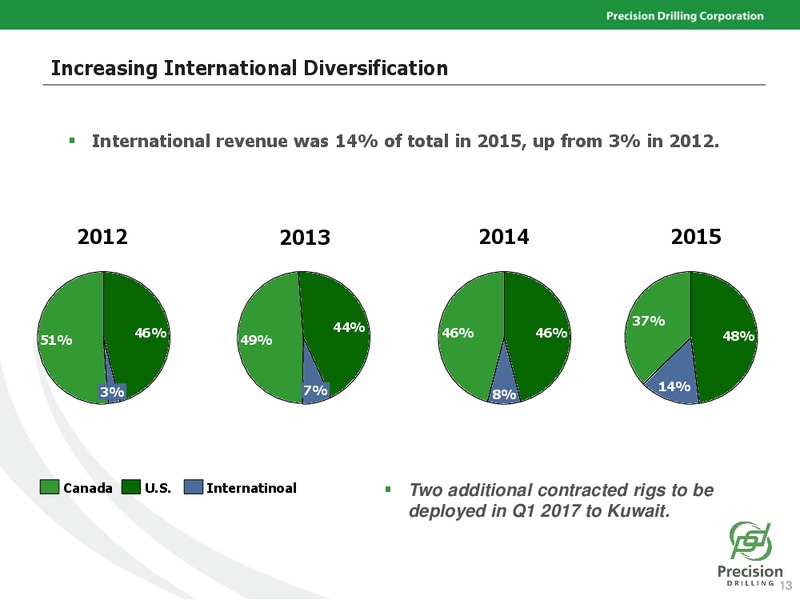Screen dimensions: 800x600
Task: Click the Precision Drilling logo icon
Action: 750,541
